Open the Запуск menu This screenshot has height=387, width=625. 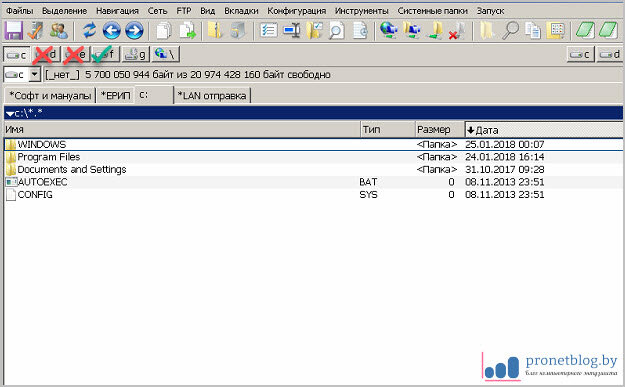490,11
